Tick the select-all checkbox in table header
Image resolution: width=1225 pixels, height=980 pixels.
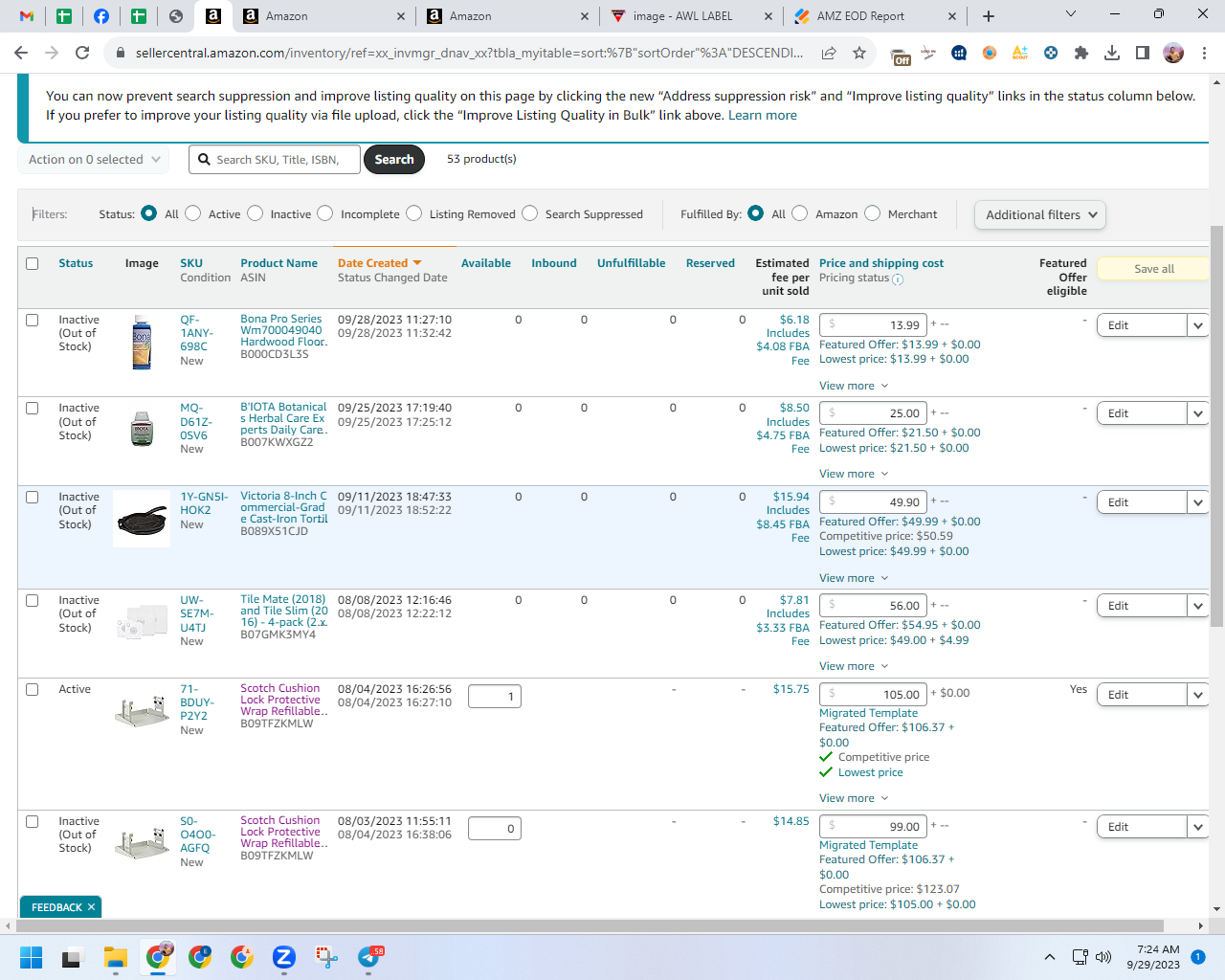click(x=33, y=263)
